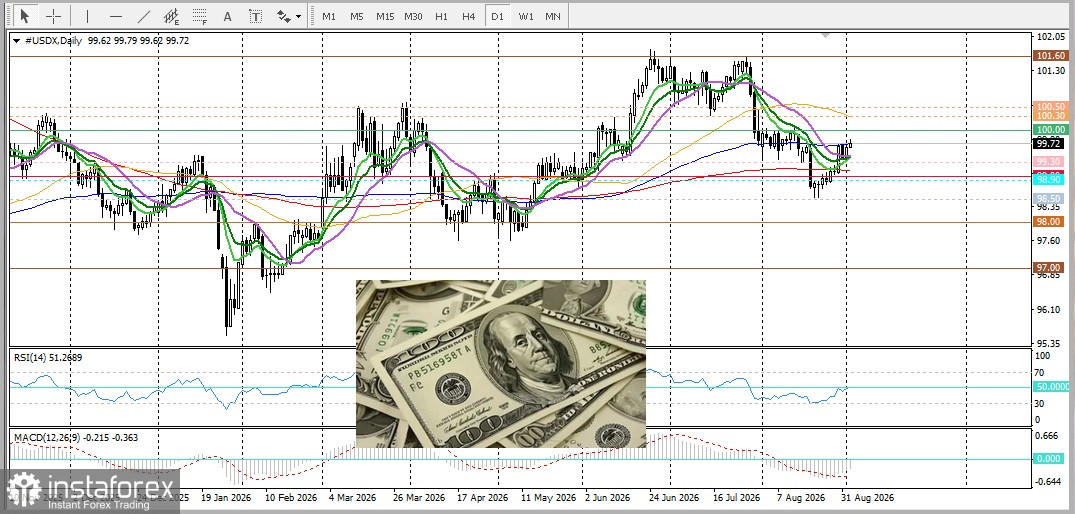The width and height of the screenshot is (1075, 514).
Task: Switch chart to M5 timeframe
Action: click(357, 16)
